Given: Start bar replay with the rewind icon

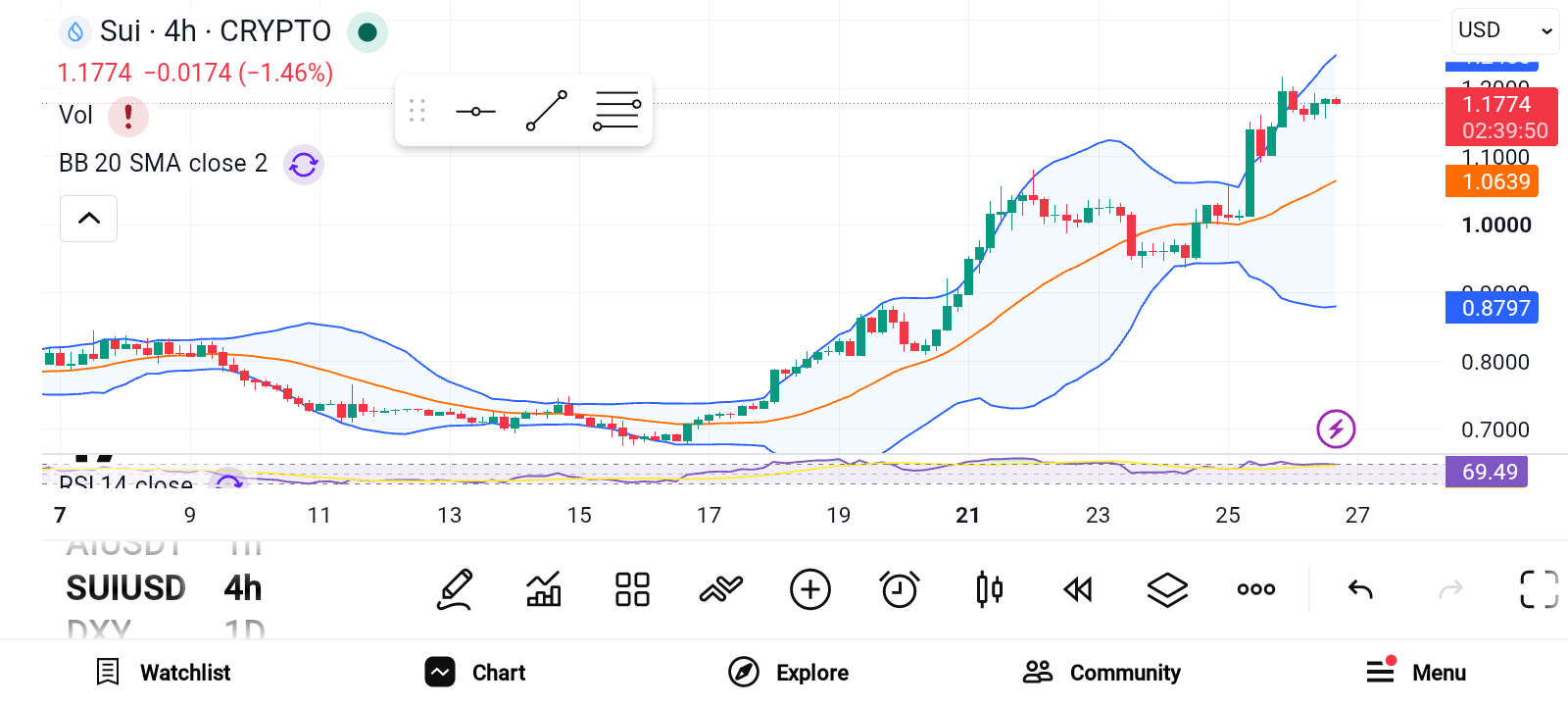Looking at the screenshot, I should [1078, 589].
